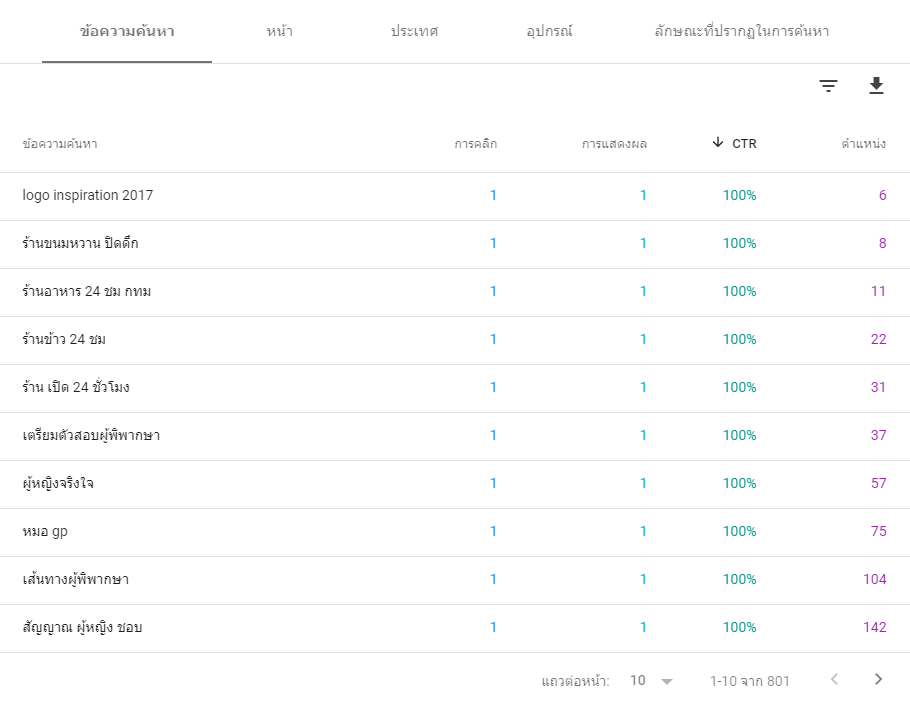Sort by ตำแหน่ง column header
This screenshot has height=709, width=910.
(863, 144)
